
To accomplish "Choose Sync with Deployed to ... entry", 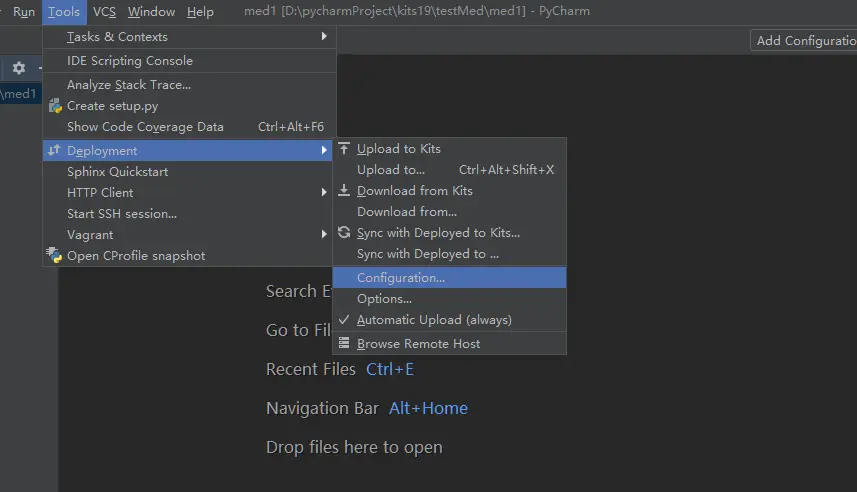I will [449, 254].
